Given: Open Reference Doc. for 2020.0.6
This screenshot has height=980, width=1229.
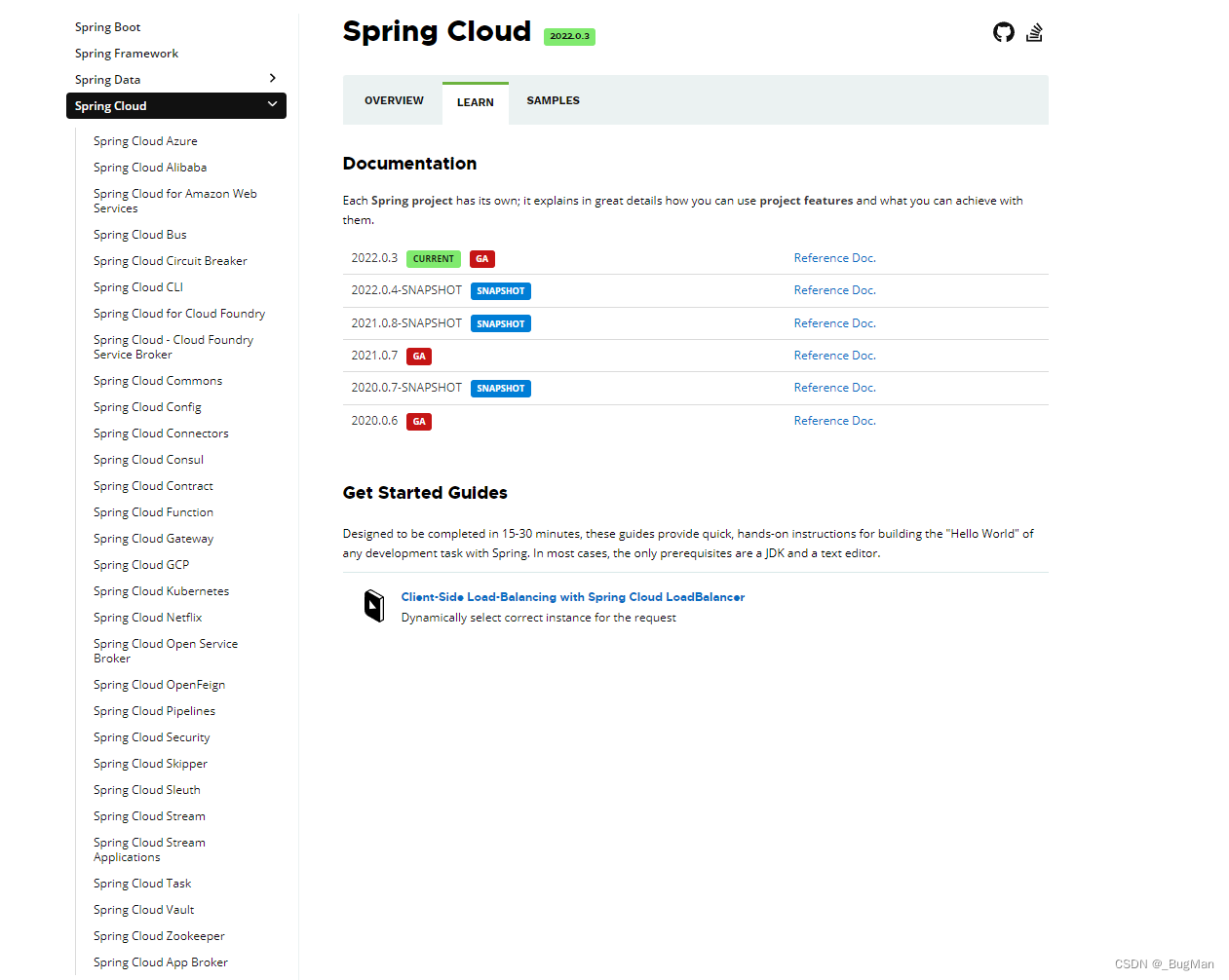Looking at the screenshot, I should point(835,421).
